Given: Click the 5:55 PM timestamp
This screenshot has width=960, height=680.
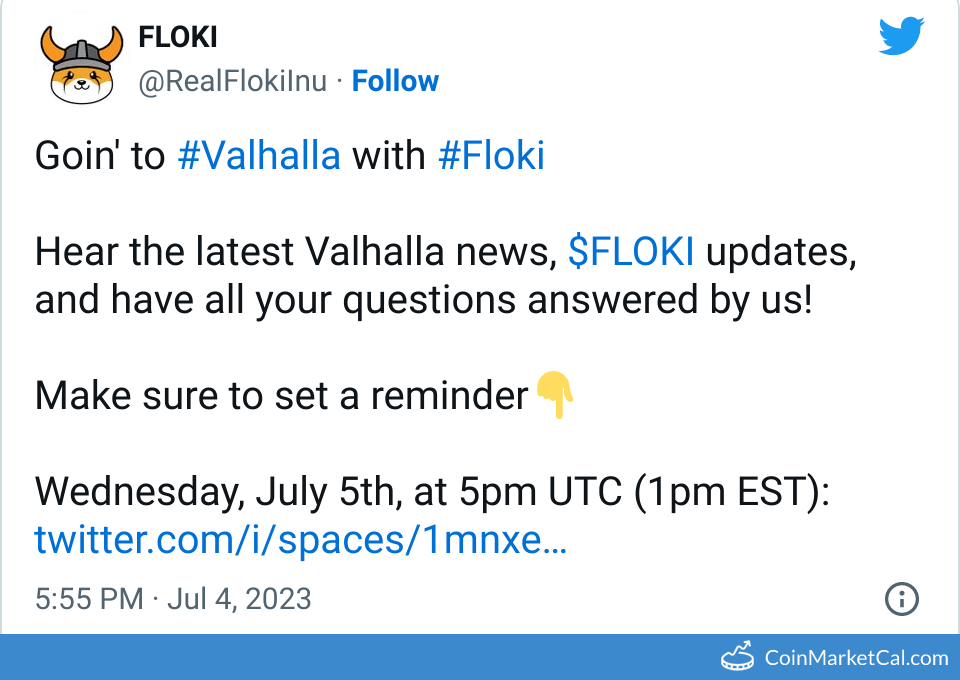Looking at the screenshot, I should tap(89, 599).
